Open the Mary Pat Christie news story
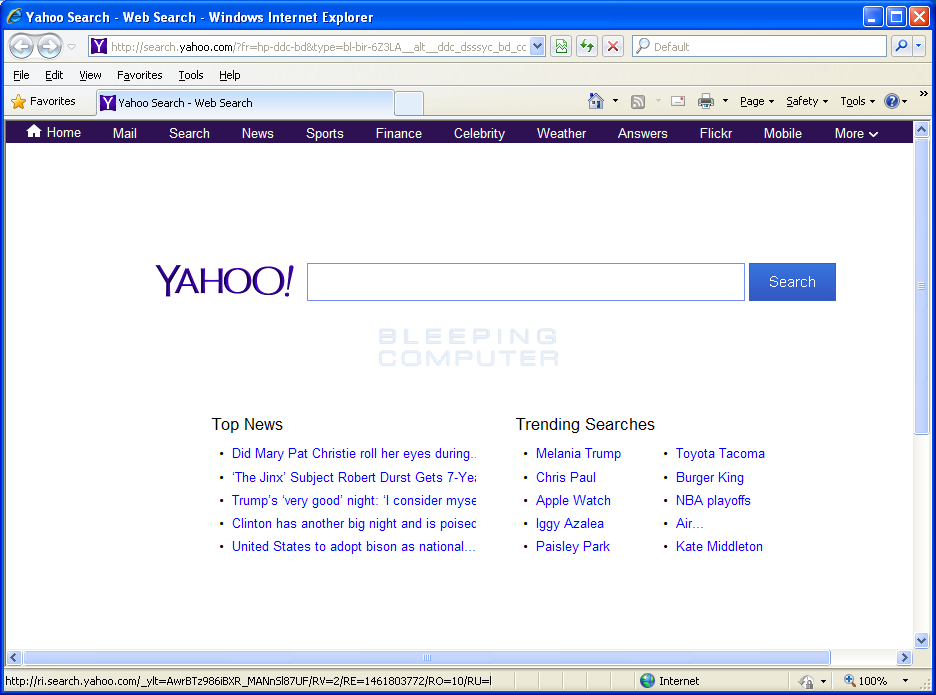This screenshot has width=936, height=695. point(354,453)
